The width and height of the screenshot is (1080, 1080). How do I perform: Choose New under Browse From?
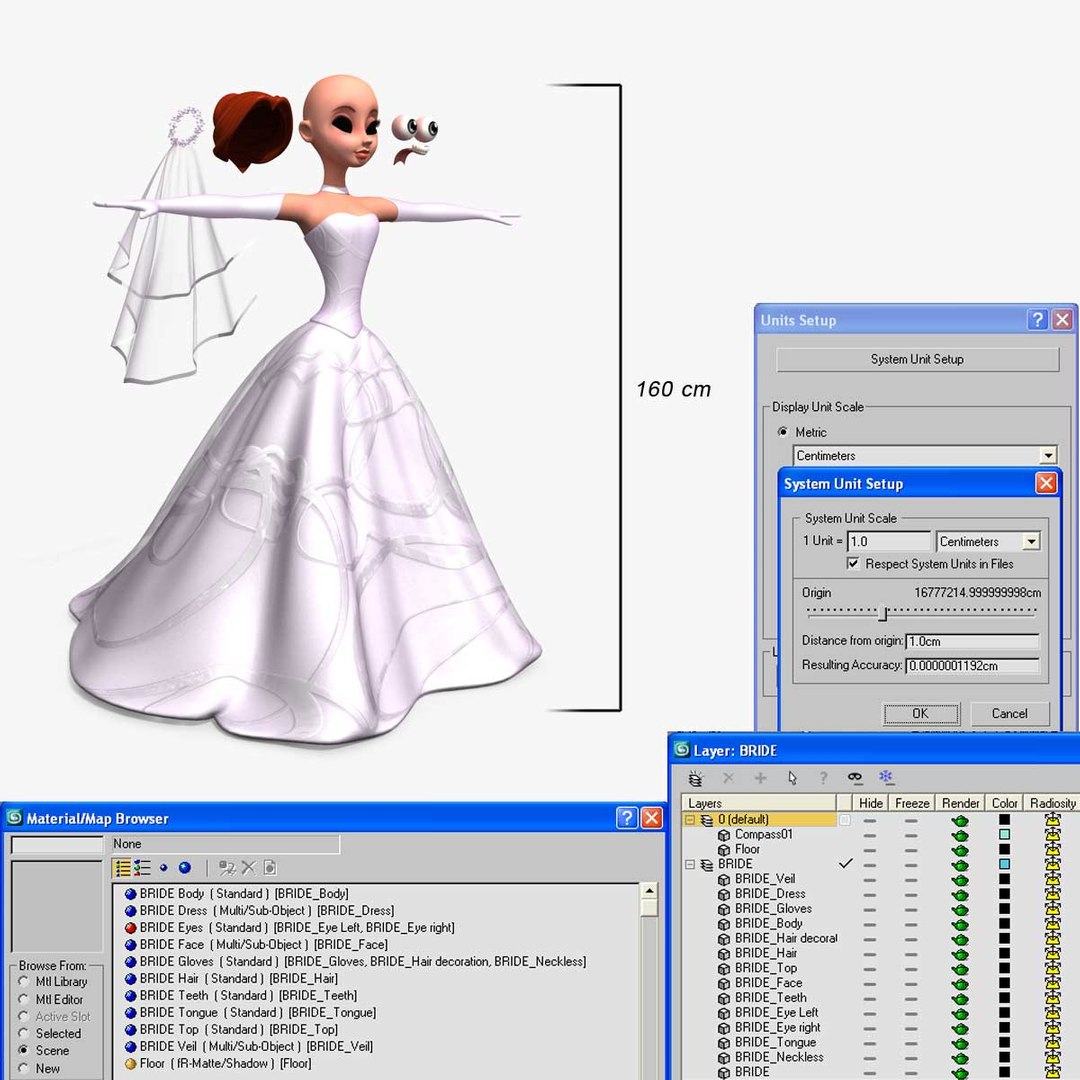25,1068
